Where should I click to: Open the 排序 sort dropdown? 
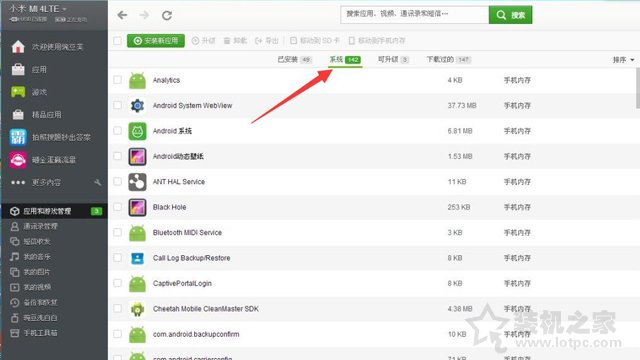coord(623,60)
